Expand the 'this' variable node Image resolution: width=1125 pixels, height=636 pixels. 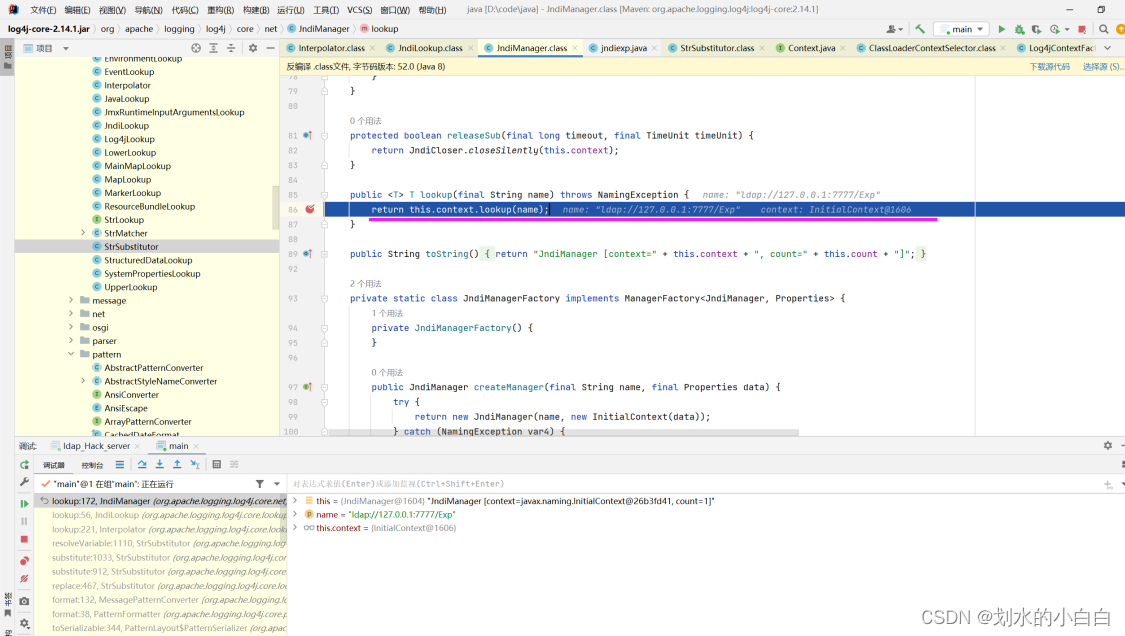(x=295, y=501)
